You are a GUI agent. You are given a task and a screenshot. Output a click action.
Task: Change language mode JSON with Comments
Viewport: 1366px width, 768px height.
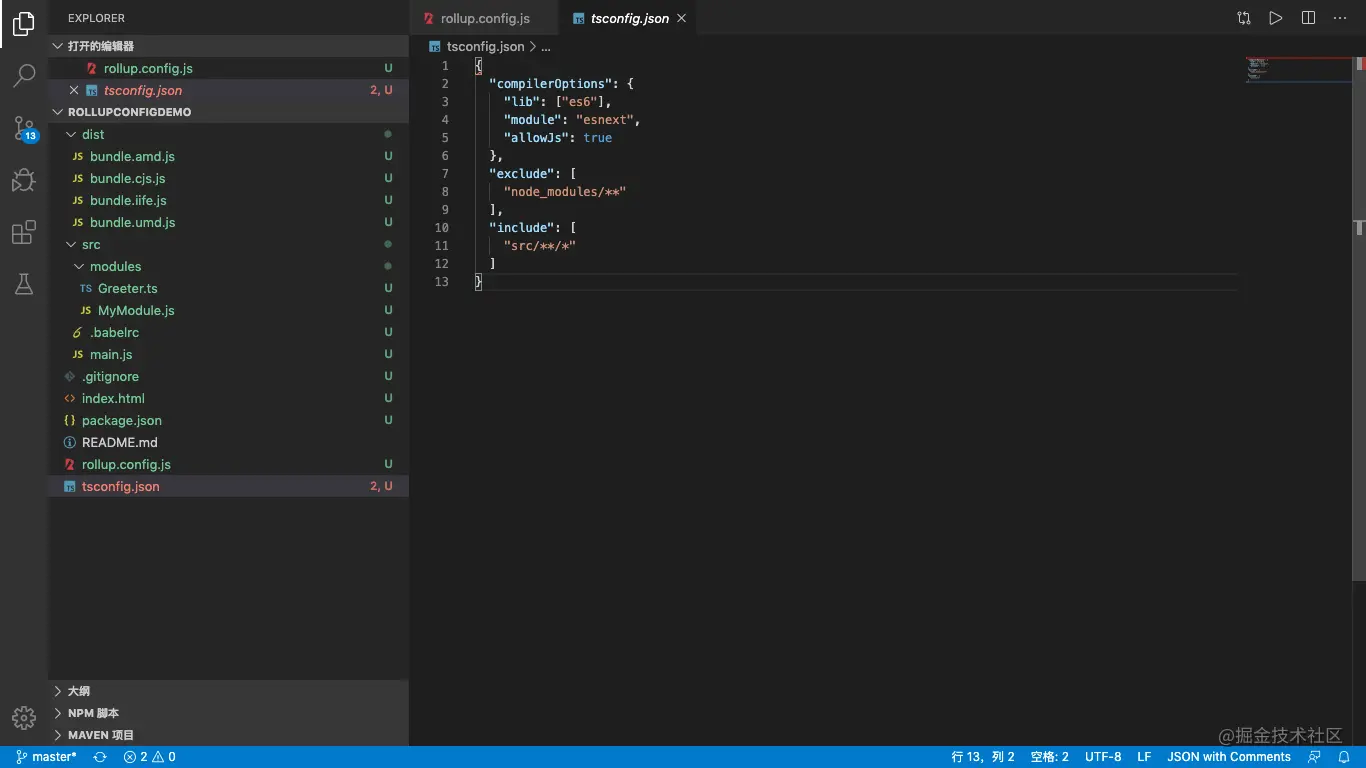[1228, 757]
